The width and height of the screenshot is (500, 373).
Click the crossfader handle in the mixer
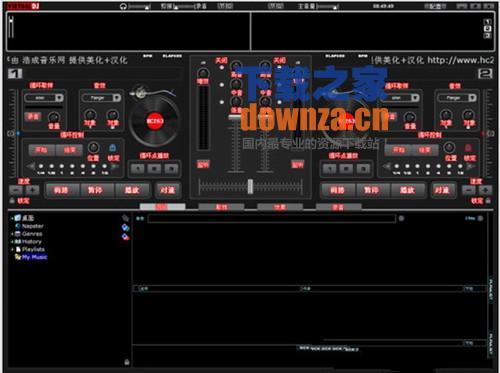(x=250, y=187)
